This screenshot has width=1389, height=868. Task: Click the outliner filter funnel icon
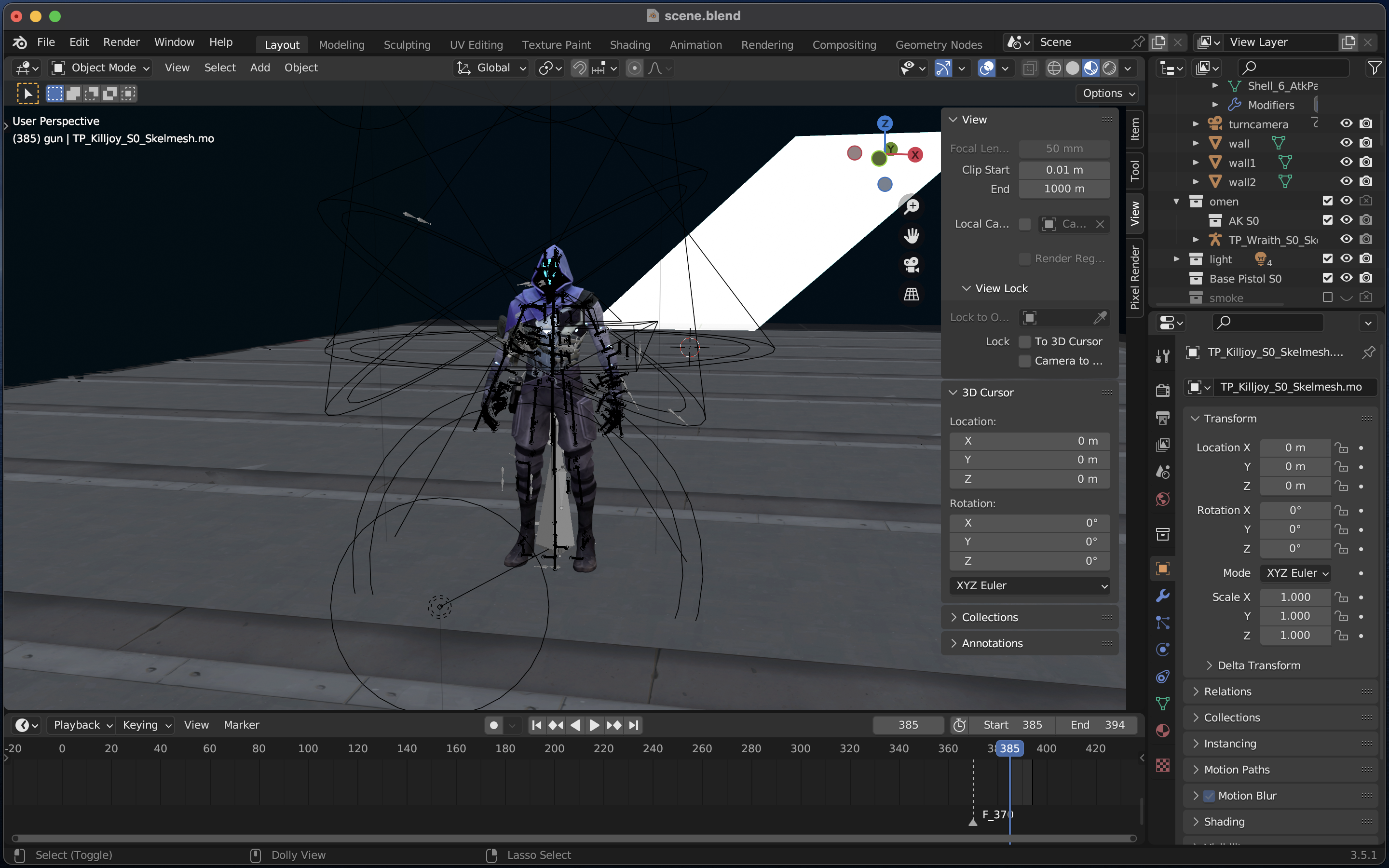coord(1374,68)
